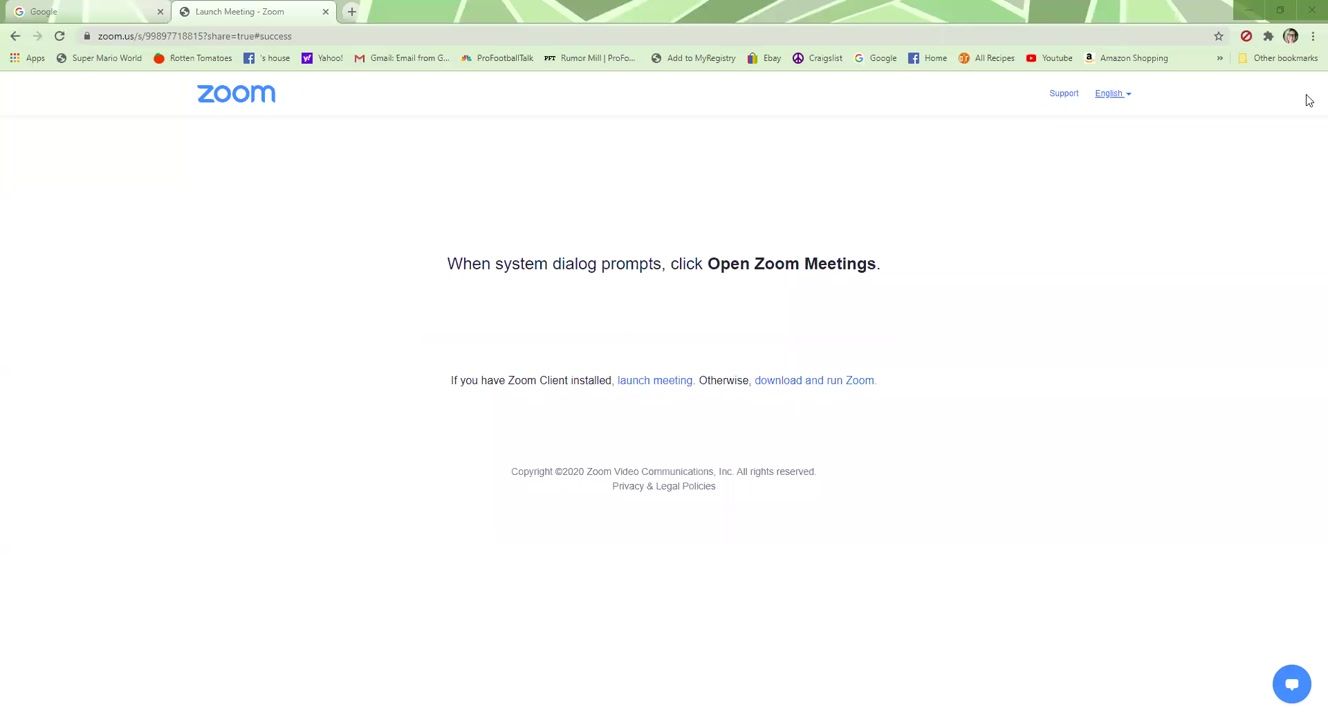Click the site lock icon
The width and height of the screenshot is (1328, 720).
87,36
